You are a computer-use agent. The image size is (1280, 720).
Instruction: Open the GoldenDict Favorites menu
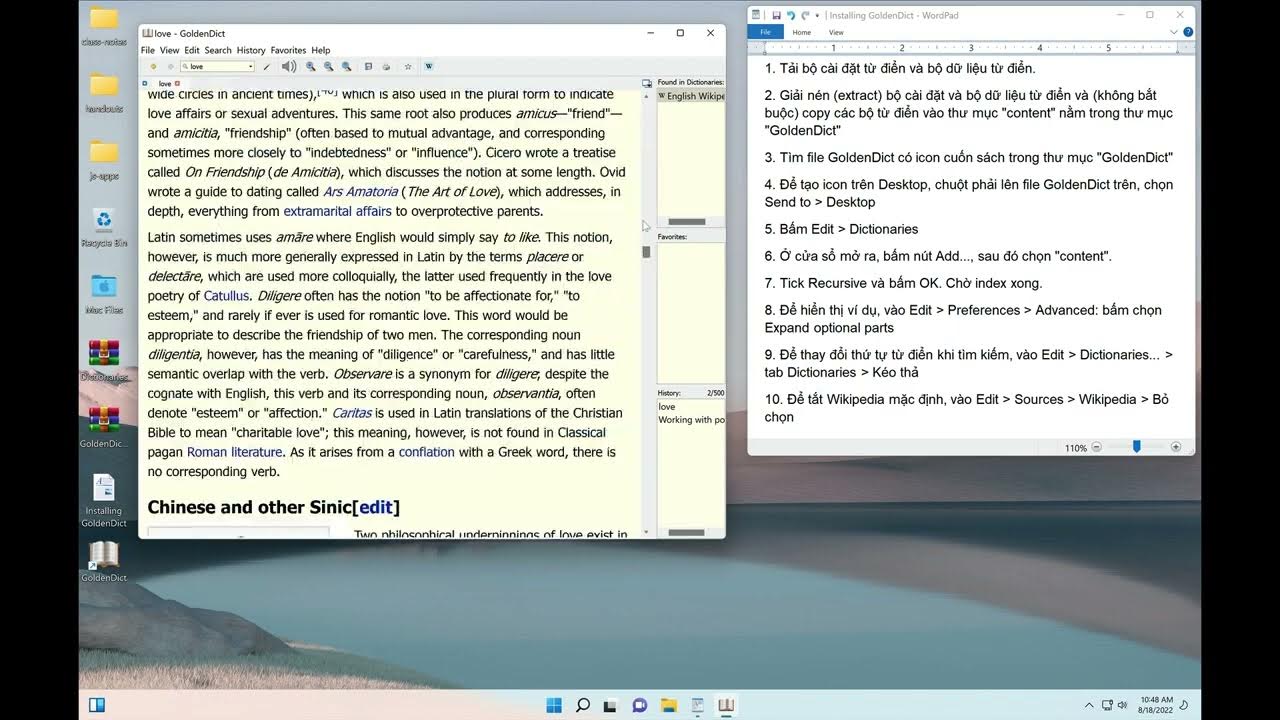(x=288, y=50)
